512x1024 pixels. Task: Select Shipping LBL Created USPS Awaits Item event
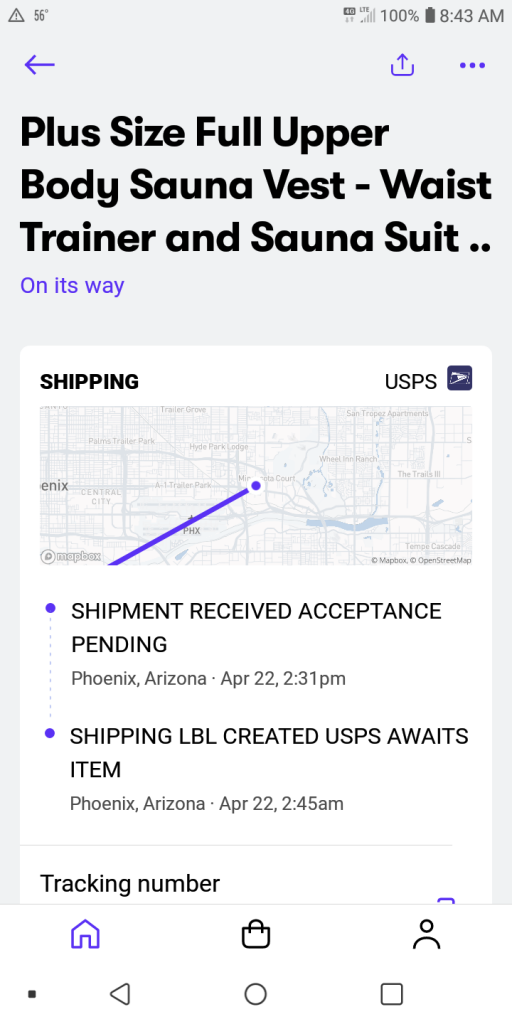[x=256, y=769]
